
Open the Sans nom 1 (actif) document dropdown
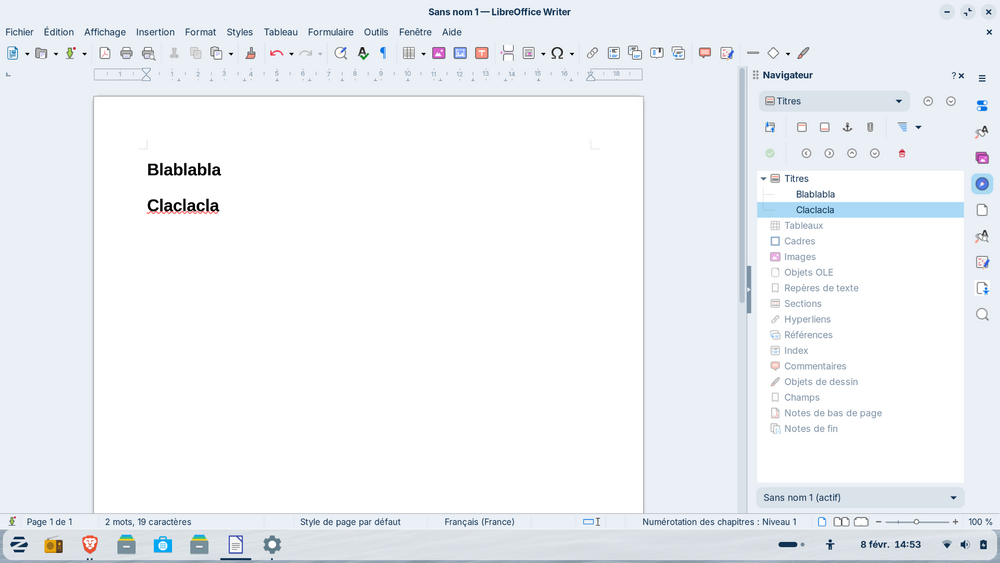860,497
